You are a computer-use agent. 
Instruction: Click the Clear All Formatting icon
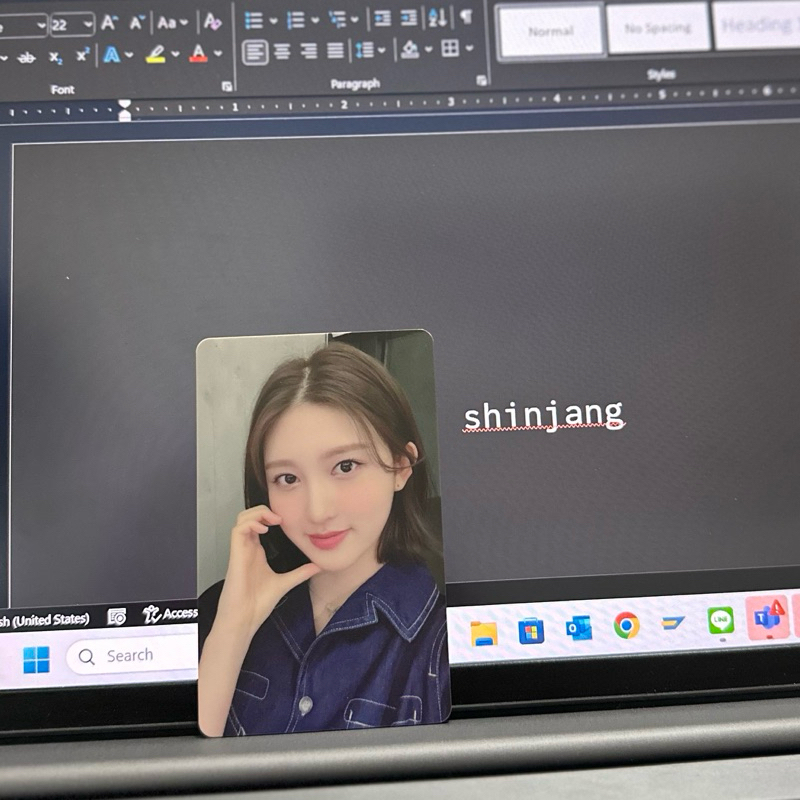coord(212,21)
